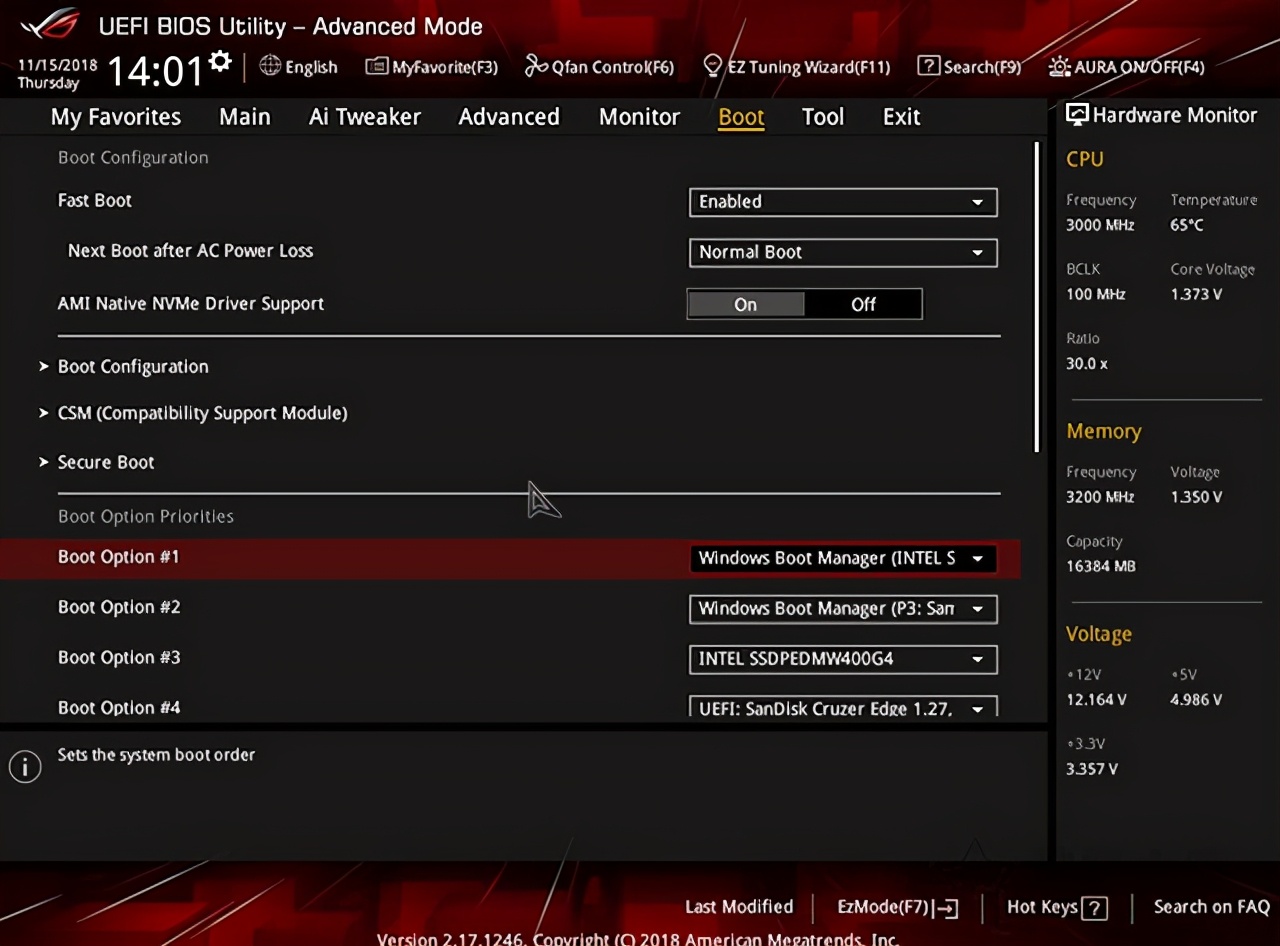Set AMI Native NVMe Driver Support to On
Viewport: 1280px width, 946px height.
746,305
